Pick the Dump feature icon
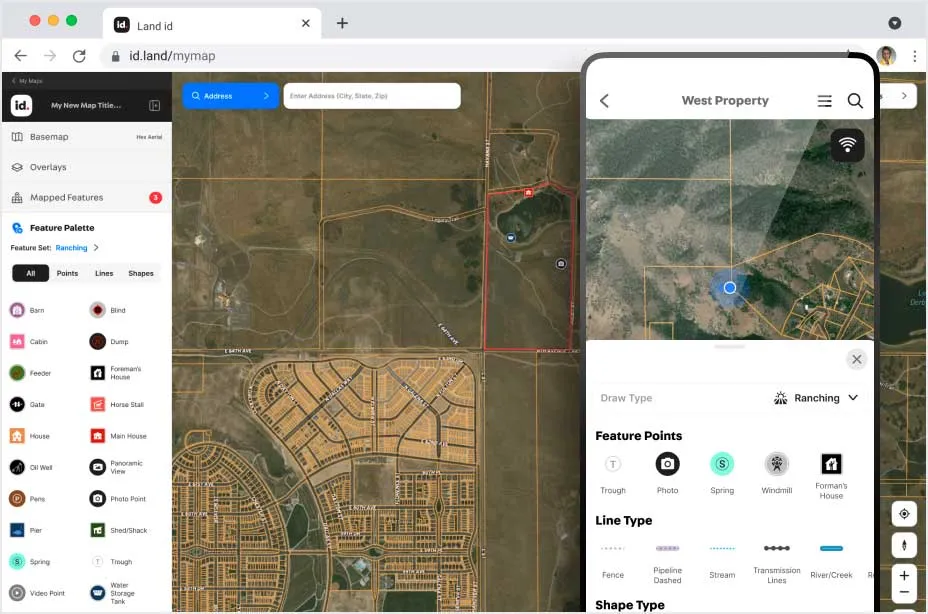This screenshot has height=614, width=928. (98, 341)
